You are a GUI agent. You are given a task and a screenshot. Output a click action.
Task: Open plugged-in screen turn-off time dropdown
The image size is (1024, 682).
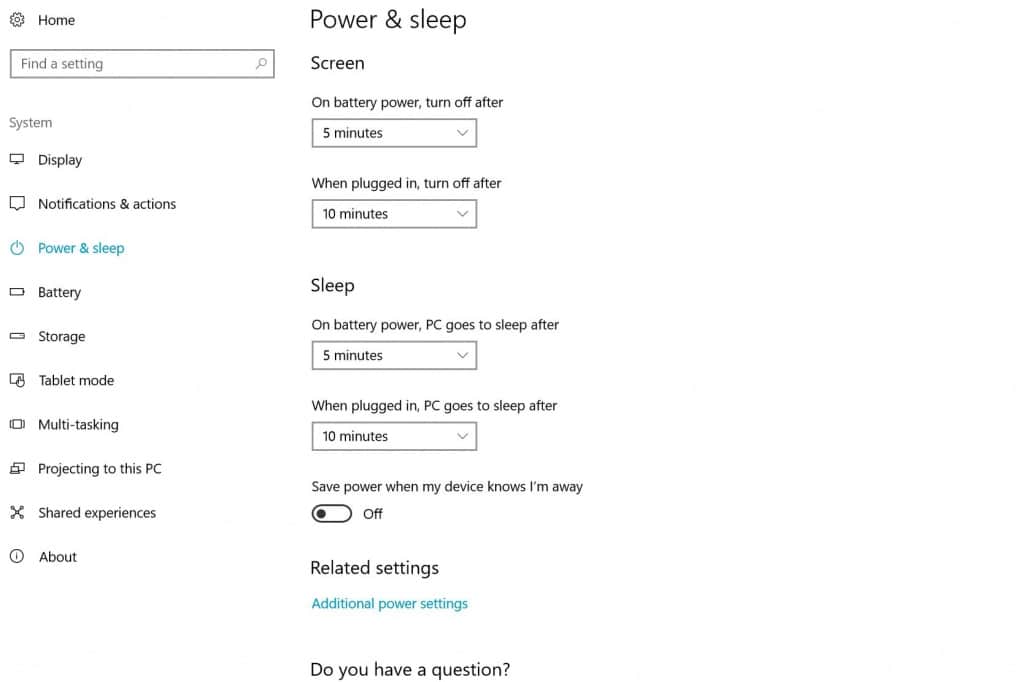[394, 214]
